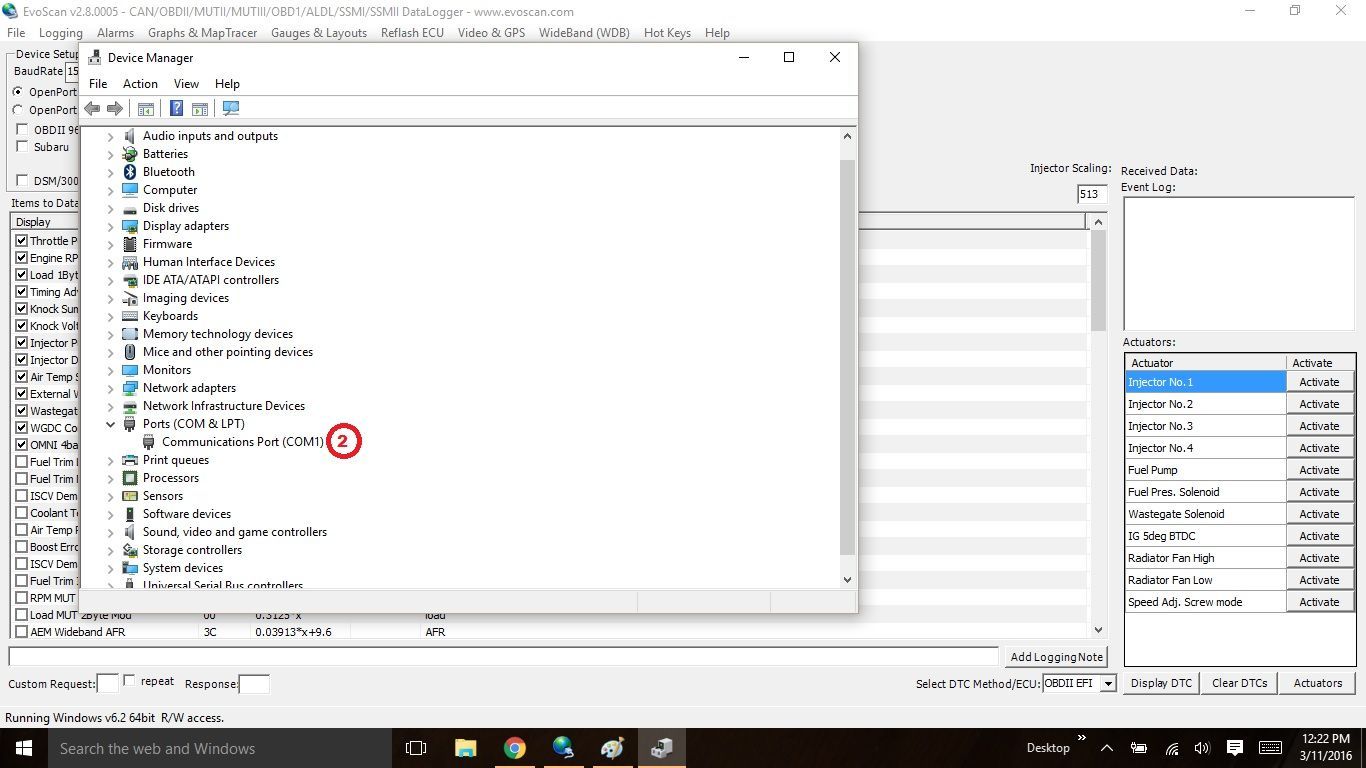Activate the Fuel Pump actuator
Viewport: 1366px width, 768px height.
(x=1319, y=470)
